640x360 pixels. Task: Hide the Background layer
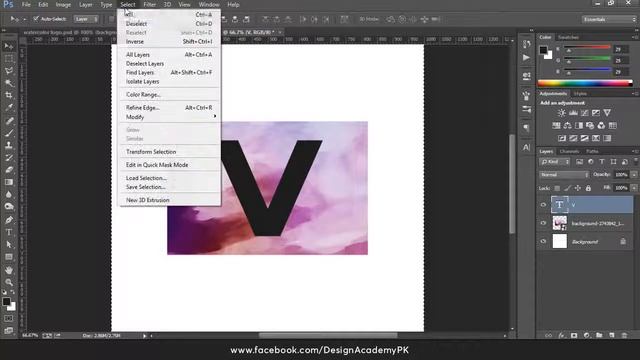543,241
